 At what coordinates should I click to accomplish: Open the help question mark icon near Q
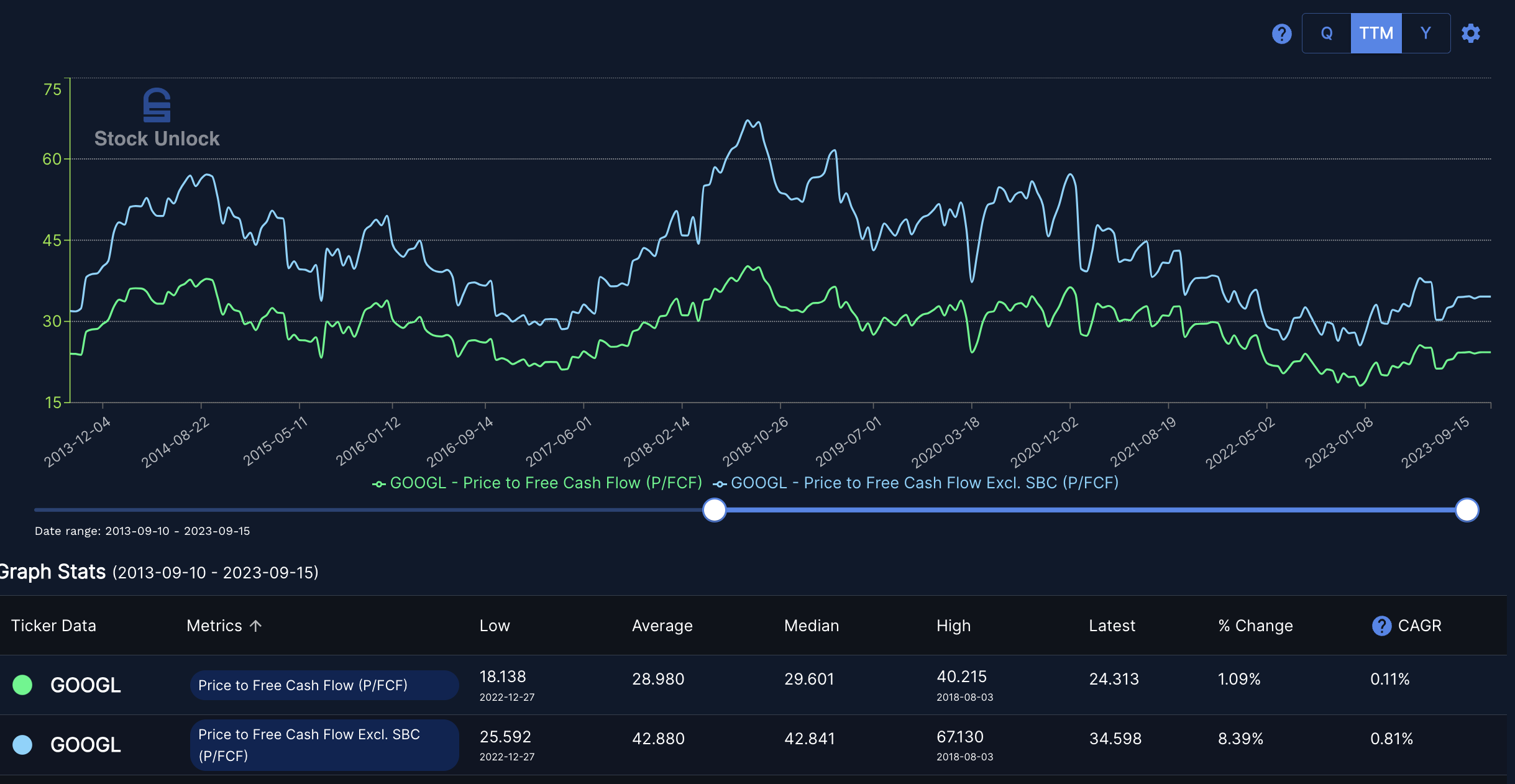pos(1281,34)
